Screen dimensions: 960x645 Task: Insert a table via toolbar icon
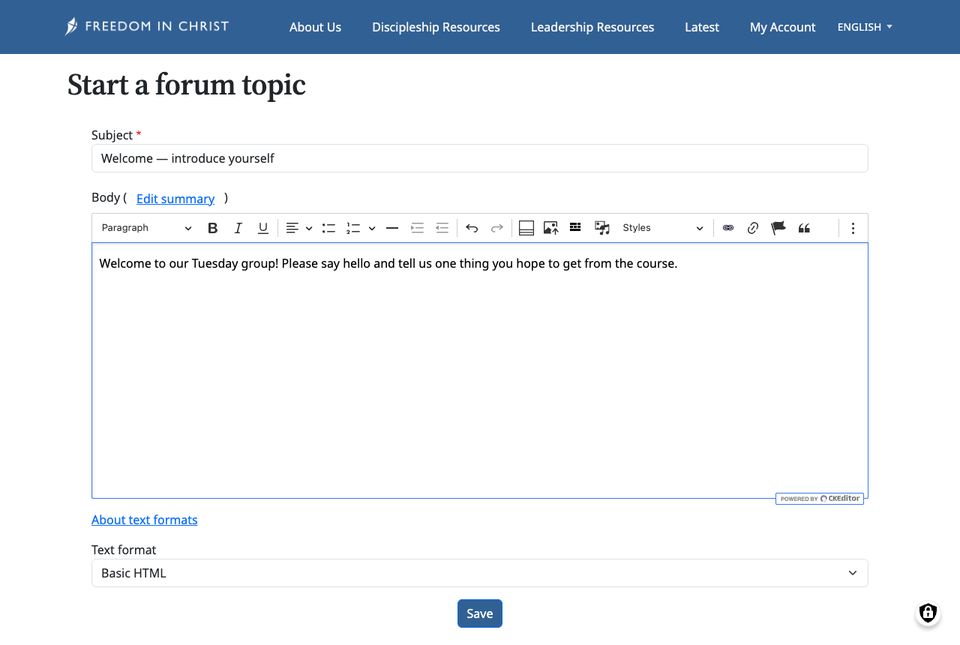pyautogui.click(x=575, y=228)
